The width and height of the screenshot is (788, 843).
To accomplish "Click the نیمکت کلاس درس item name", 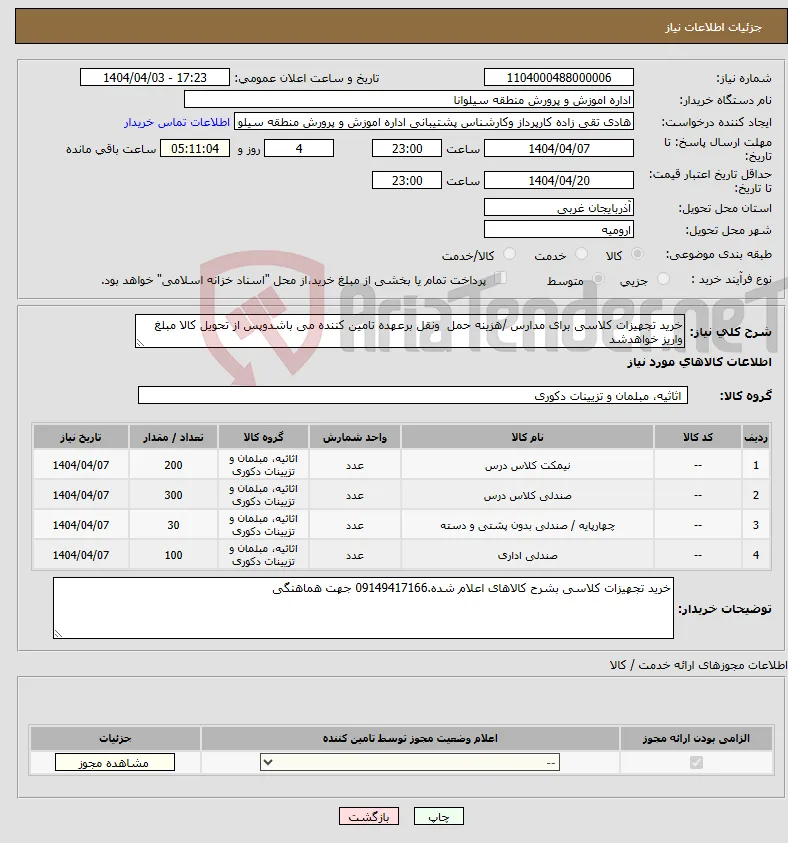I will pyautogui.click(x=527, y=466).
